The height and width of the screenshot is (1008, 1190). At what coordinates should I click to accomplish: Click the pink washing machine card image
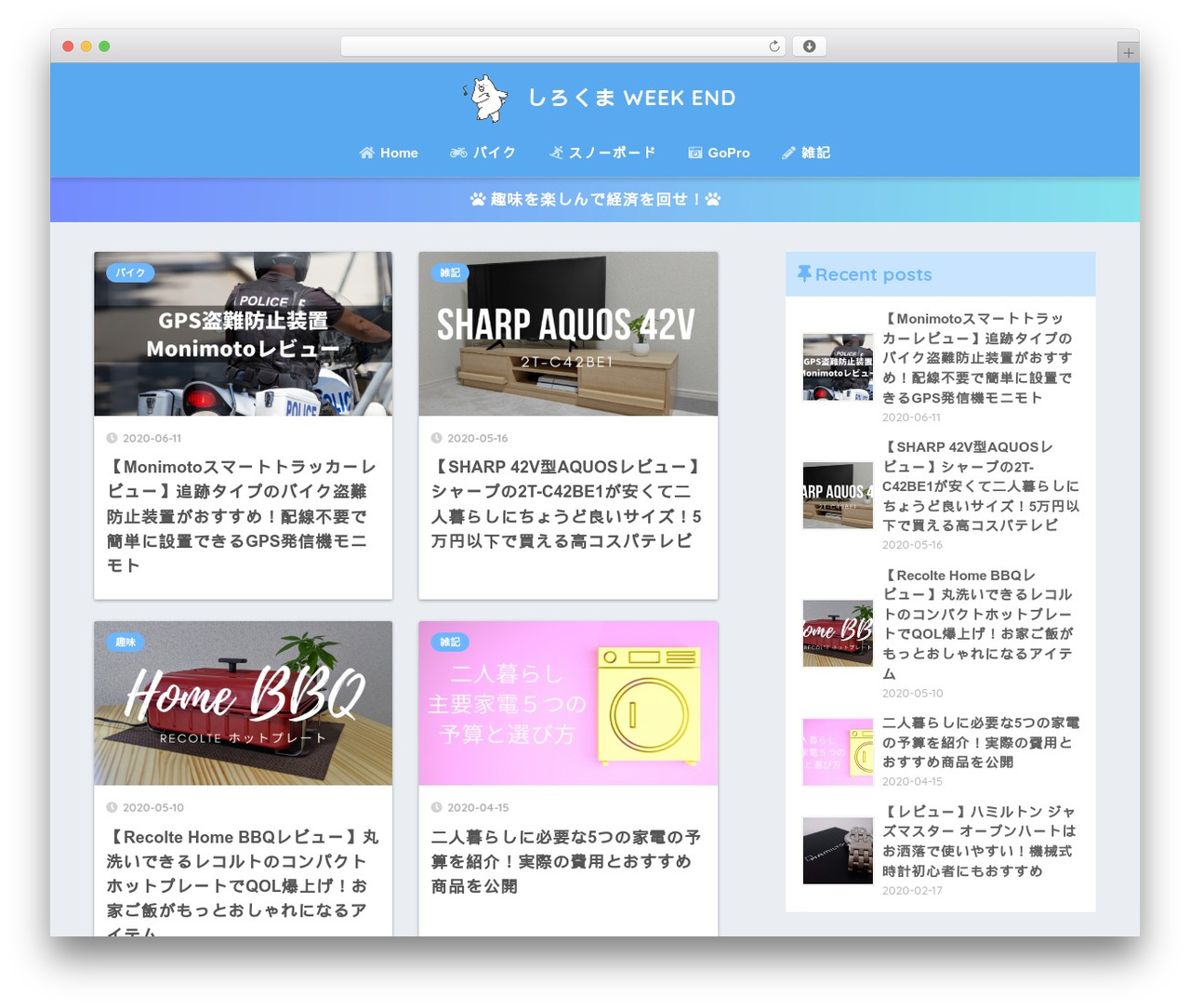tap(568, 703)
